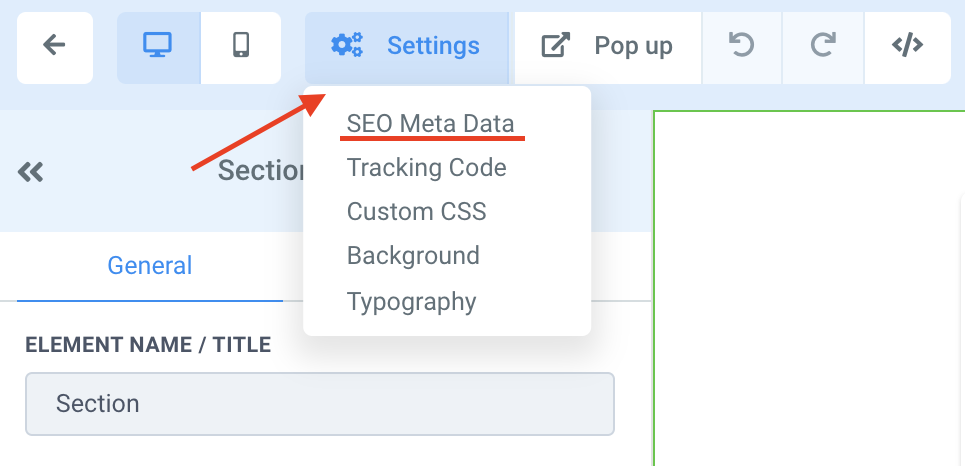This screenshot has width=965, height=466.
Task: Click the ELEMENT NAME / TITLE label
Action: click(148, 345)
